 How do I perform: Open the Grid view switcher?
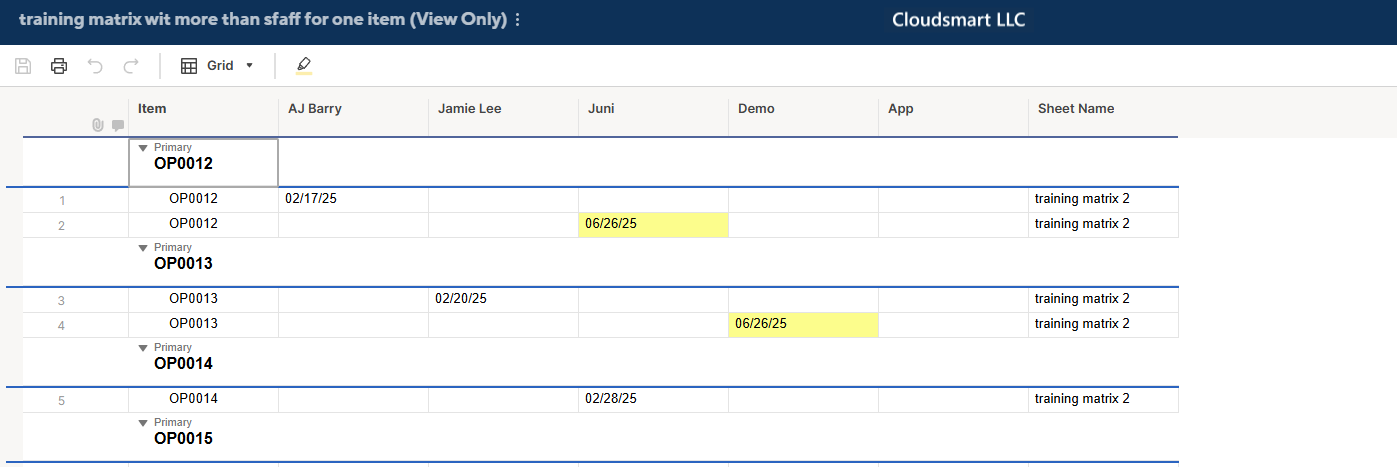(217, 66)
